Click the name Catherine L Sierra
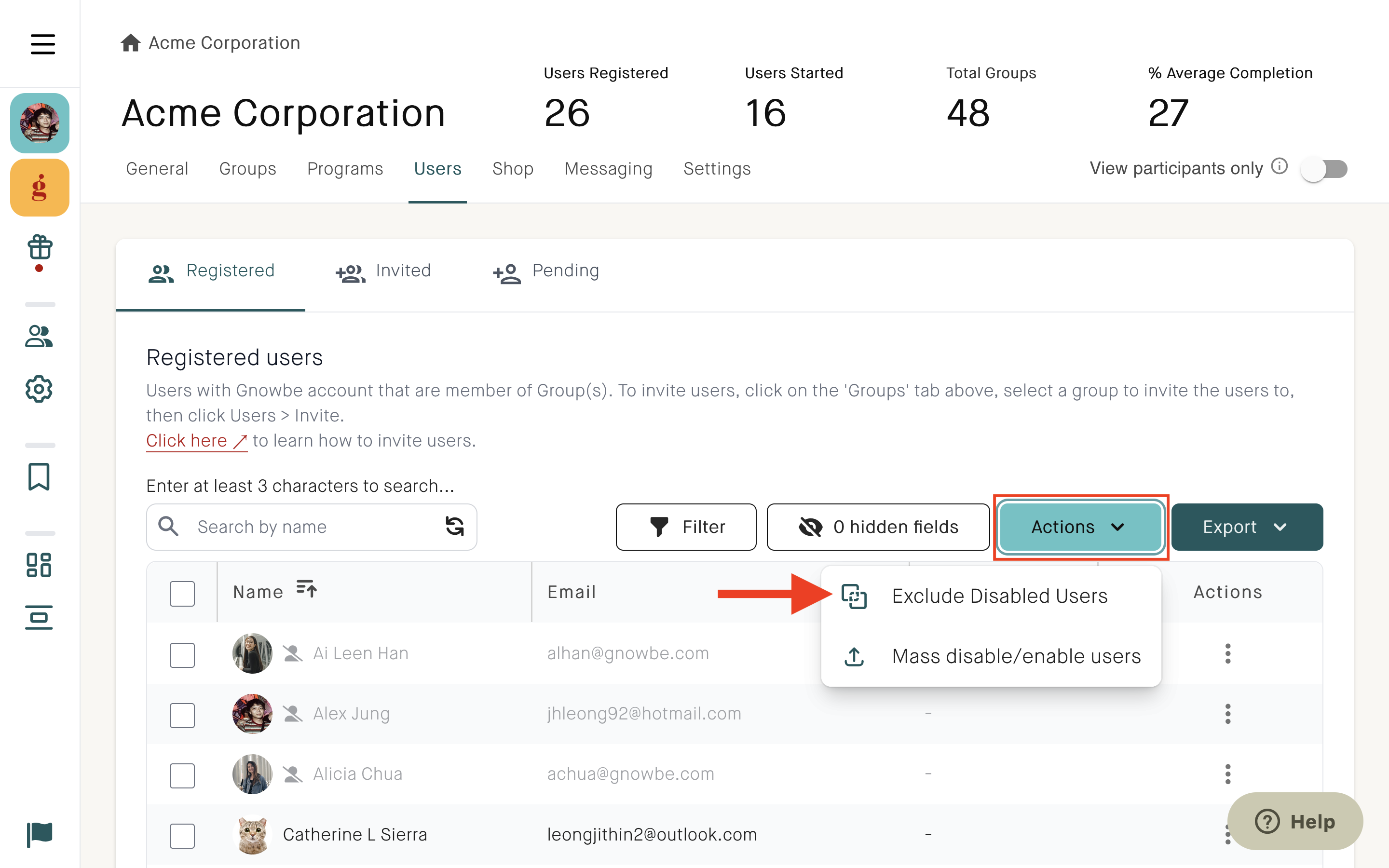The height and width of the screenshot is (868, 1389). point(354,834)
